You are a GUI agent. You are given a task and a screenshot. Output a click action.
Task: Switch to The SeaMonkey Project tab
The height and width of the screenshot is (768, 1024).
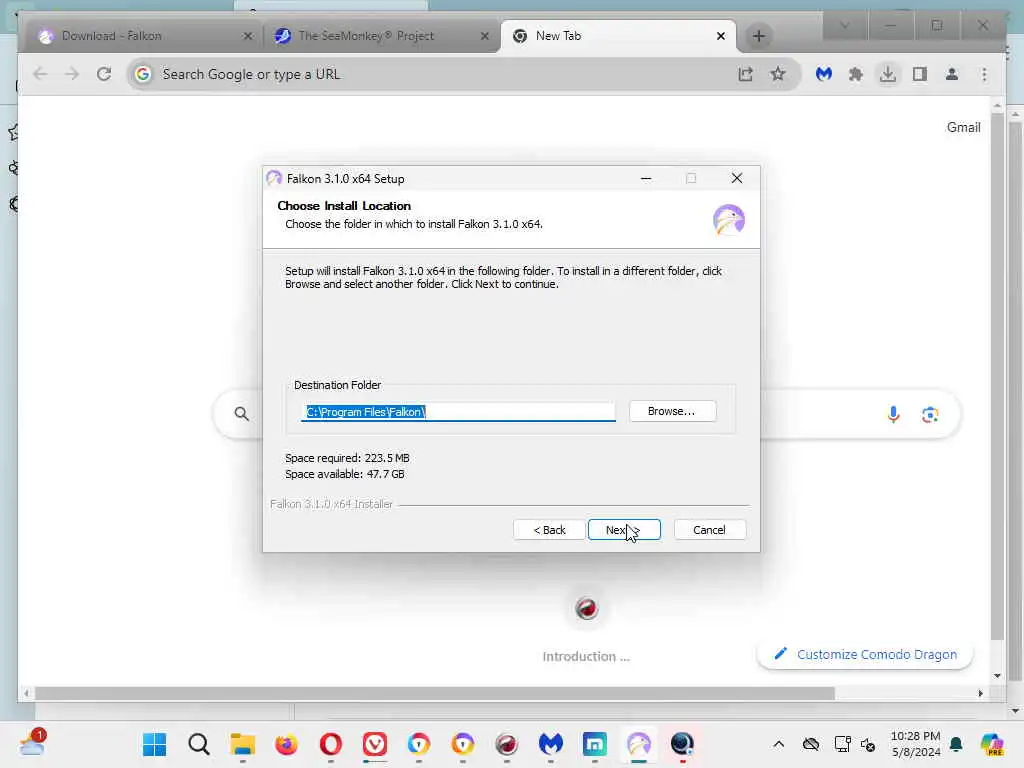(x=382, y=36)
